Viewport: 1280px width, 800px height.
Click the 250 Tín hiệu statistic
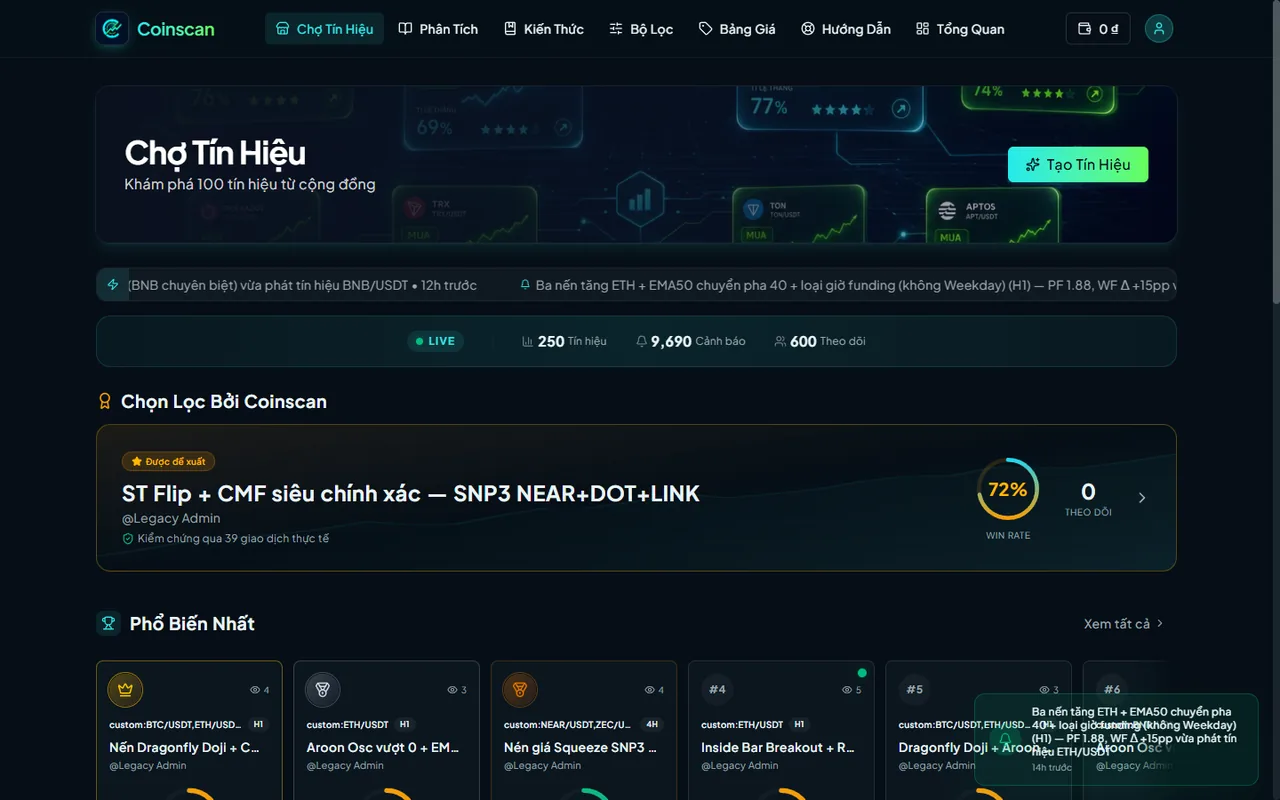[x=564, y=341]
